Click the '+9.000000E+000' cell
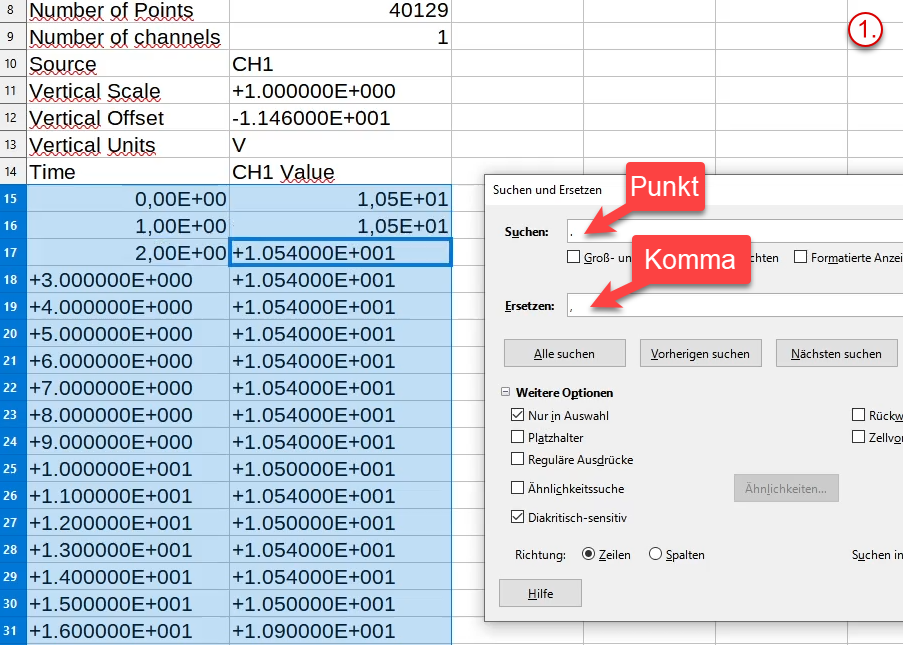 [128, 442]
